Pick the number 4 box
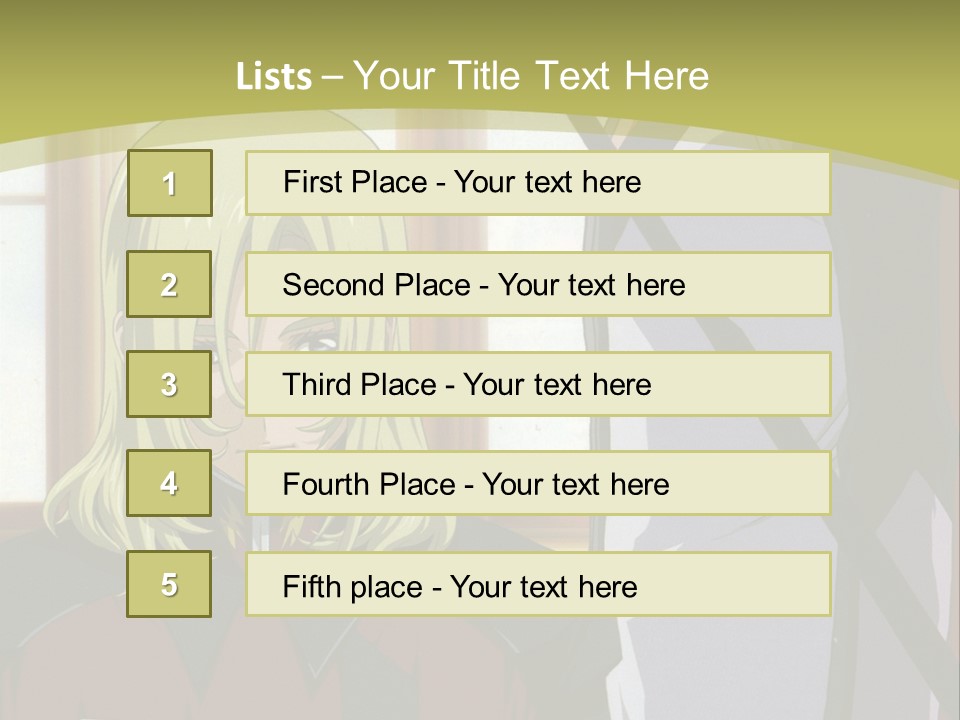Image resolution: width=960 pixels, height=720 pixels. [x=169, y=483]
